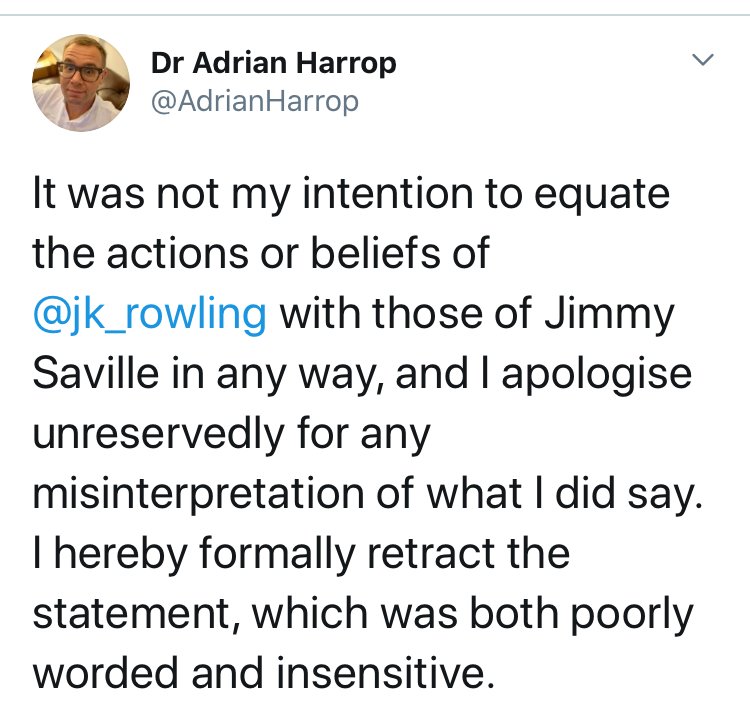Click the word 'intention' in the tweet

point(388,194)
